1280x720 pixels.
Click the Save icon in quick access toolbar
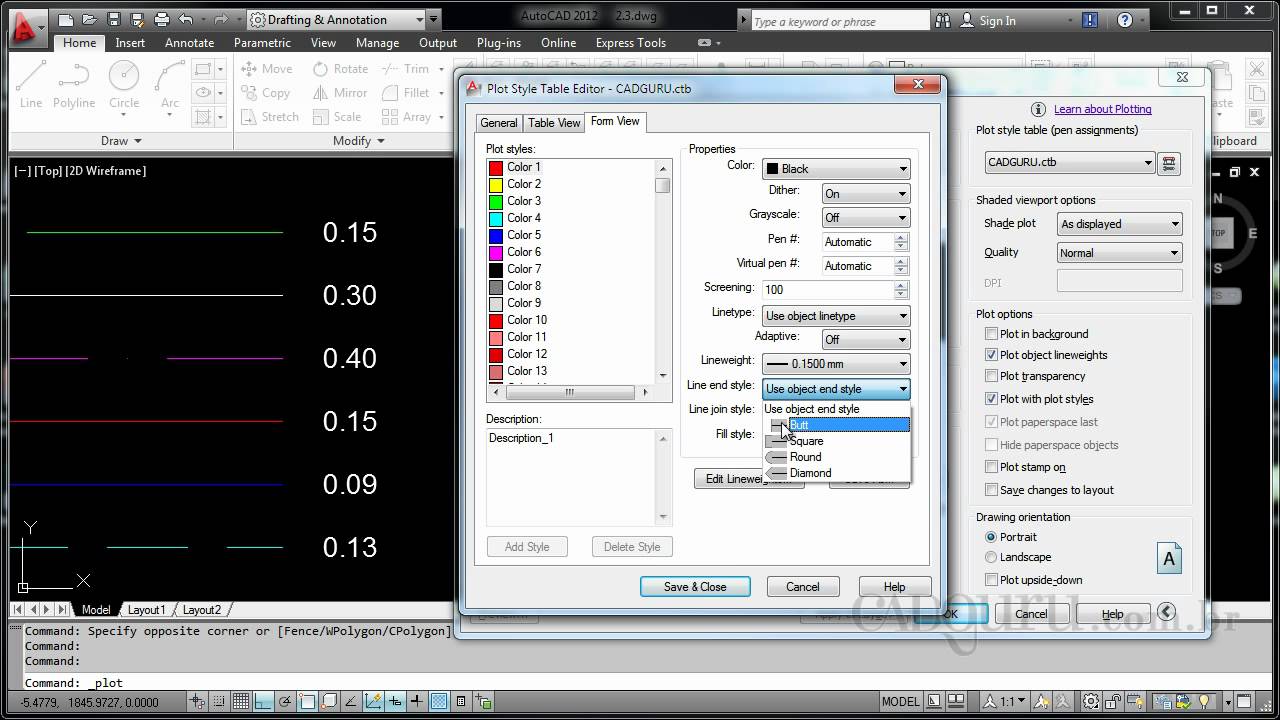[x=113, y=20]
